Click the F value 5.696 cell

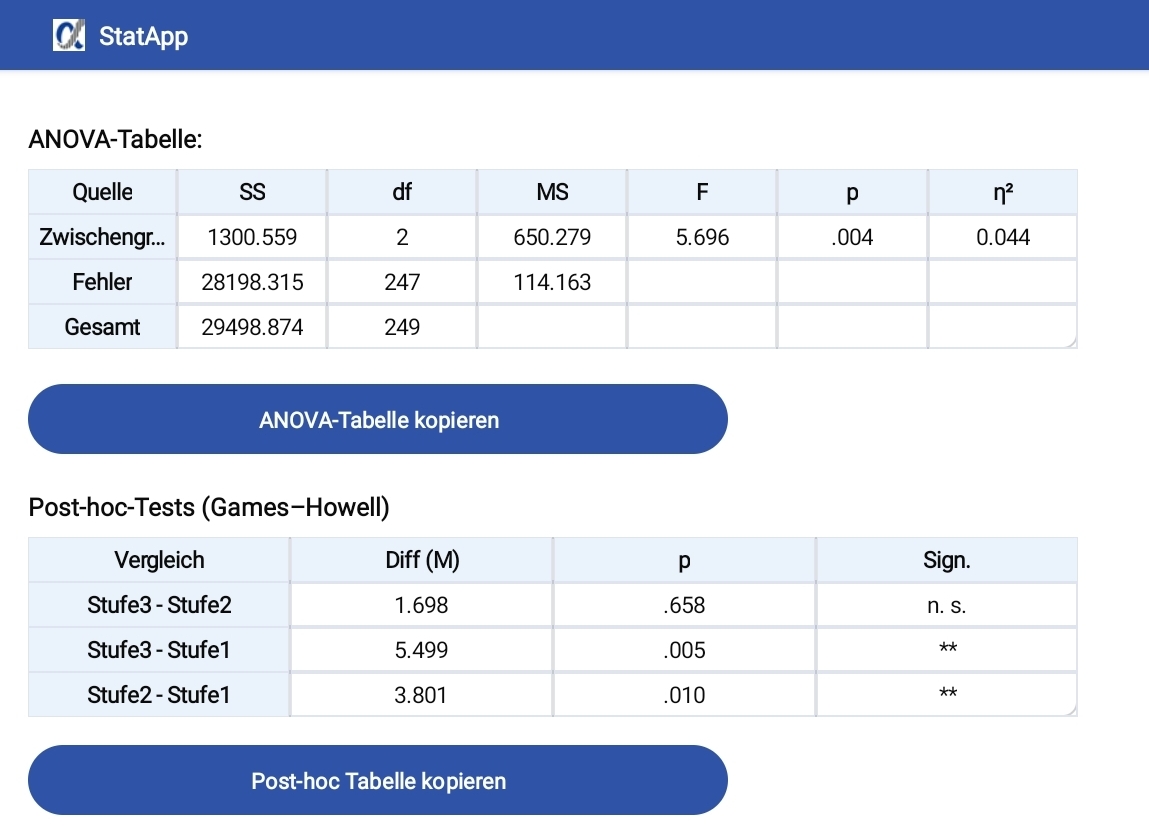click(702, 237)
